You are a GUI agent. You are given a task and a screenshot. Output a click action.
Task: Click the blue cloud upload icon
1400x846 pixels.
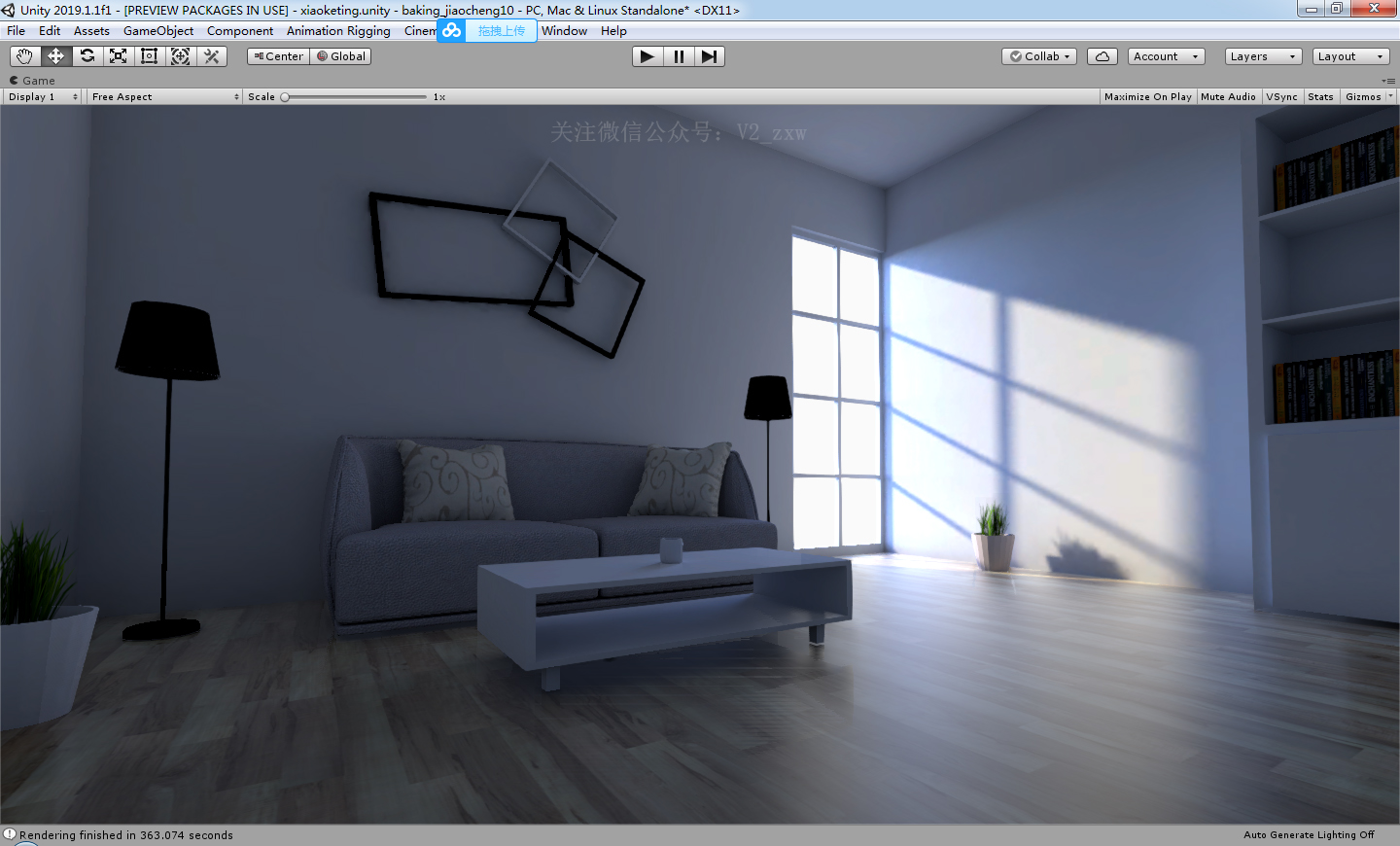pos(451,30)
